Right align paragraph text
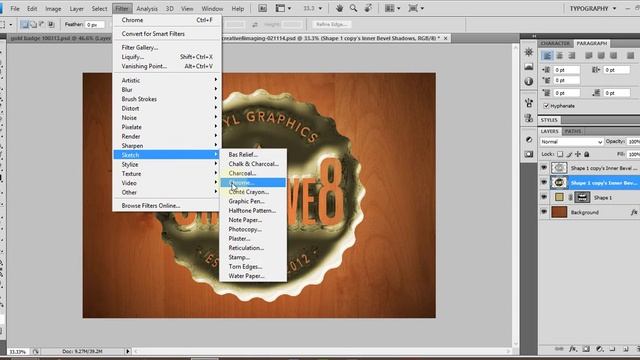 pyautogui.click(x=572, y=56)
